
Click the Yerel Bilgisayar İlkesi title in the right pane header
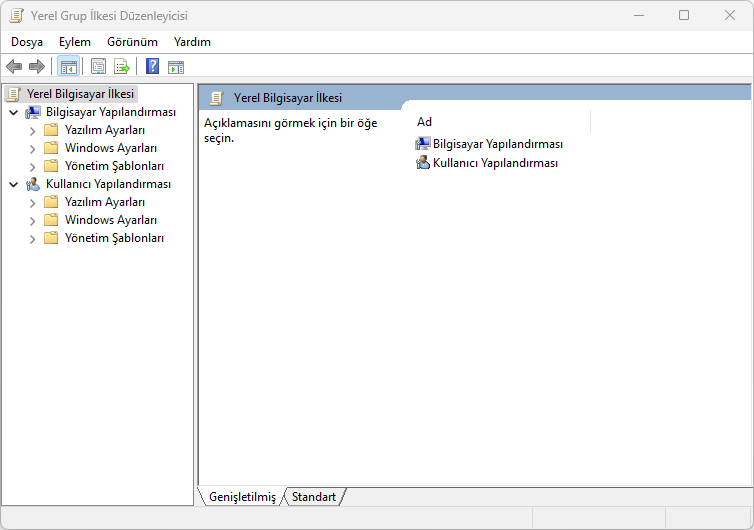click(x=288, y=98)
